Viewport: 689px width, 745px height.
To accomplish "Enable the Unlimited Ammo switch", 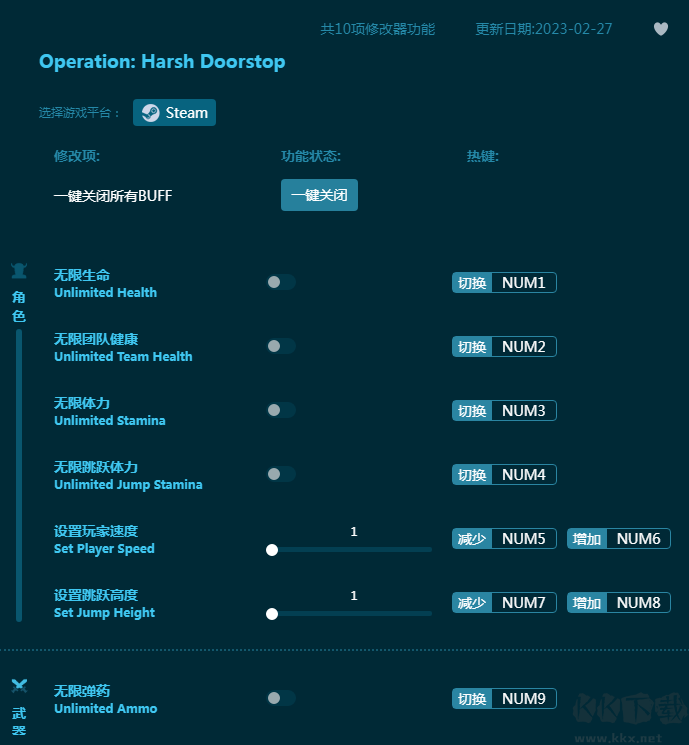I will click(281, 698).
